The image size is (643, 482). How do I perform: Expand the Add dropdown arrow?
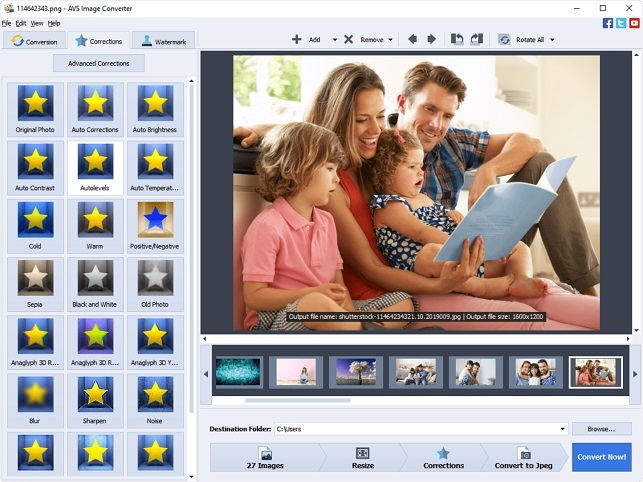point(335,40)
